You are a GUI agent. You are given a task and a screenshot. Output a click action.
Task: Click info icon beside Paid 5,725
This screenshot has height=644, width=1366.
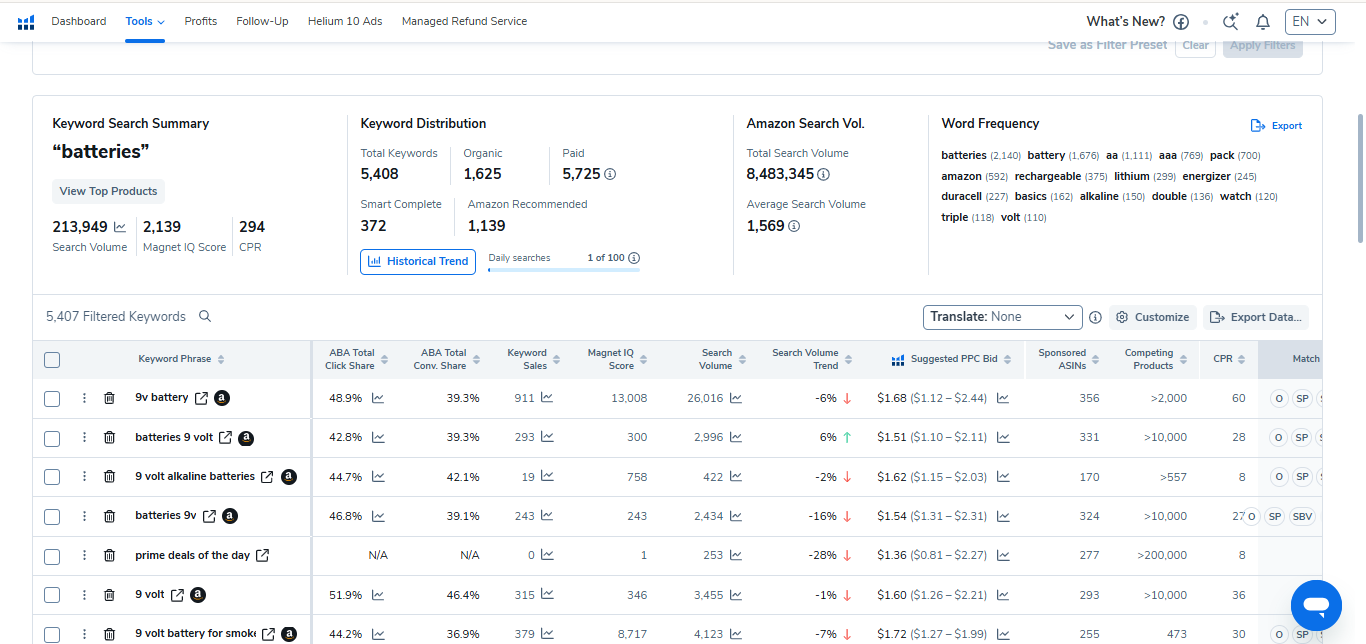[x=610, y=174]
